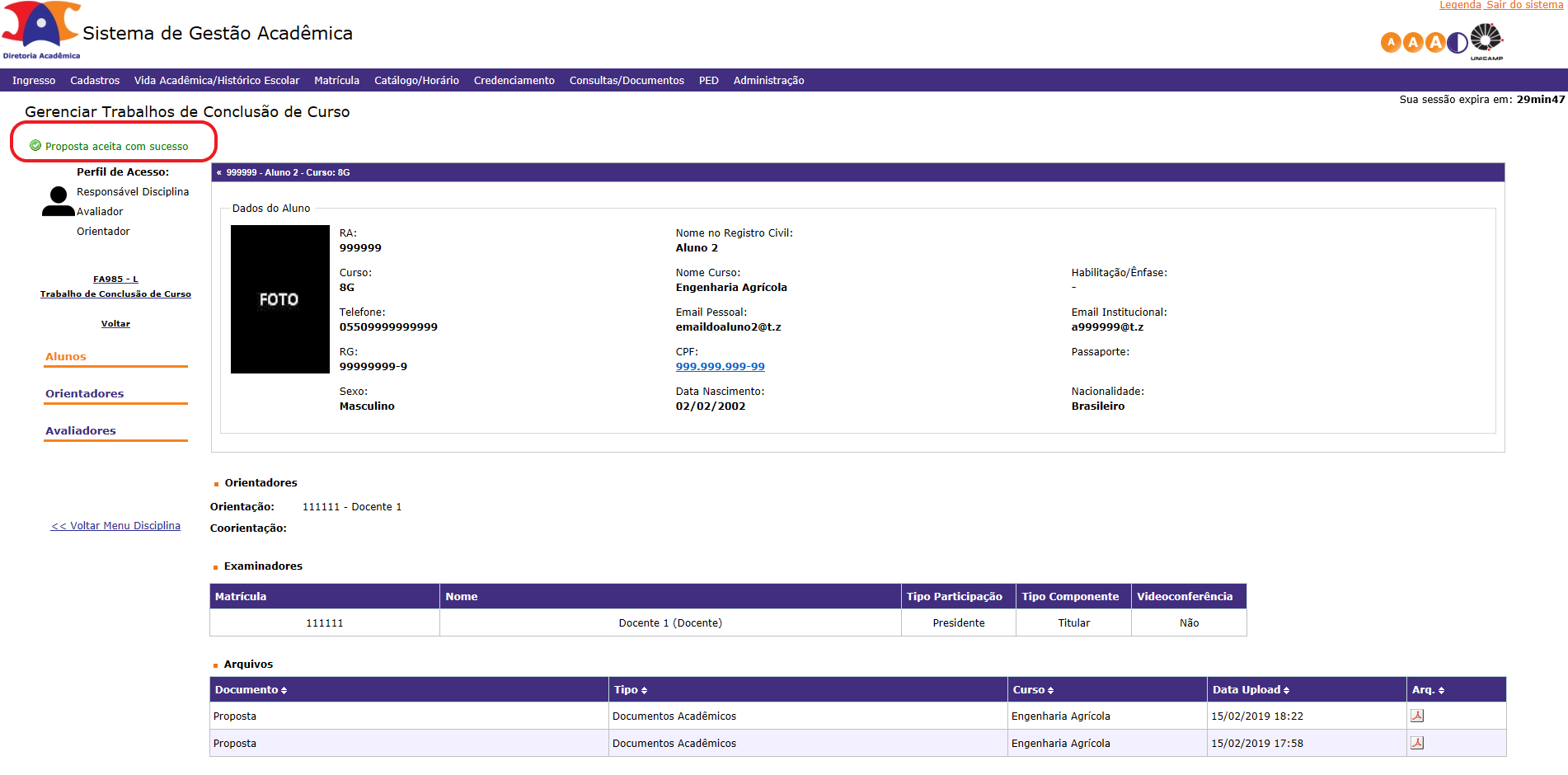
Task: Click RG value 99999999-9
Action: coord(373,366)
